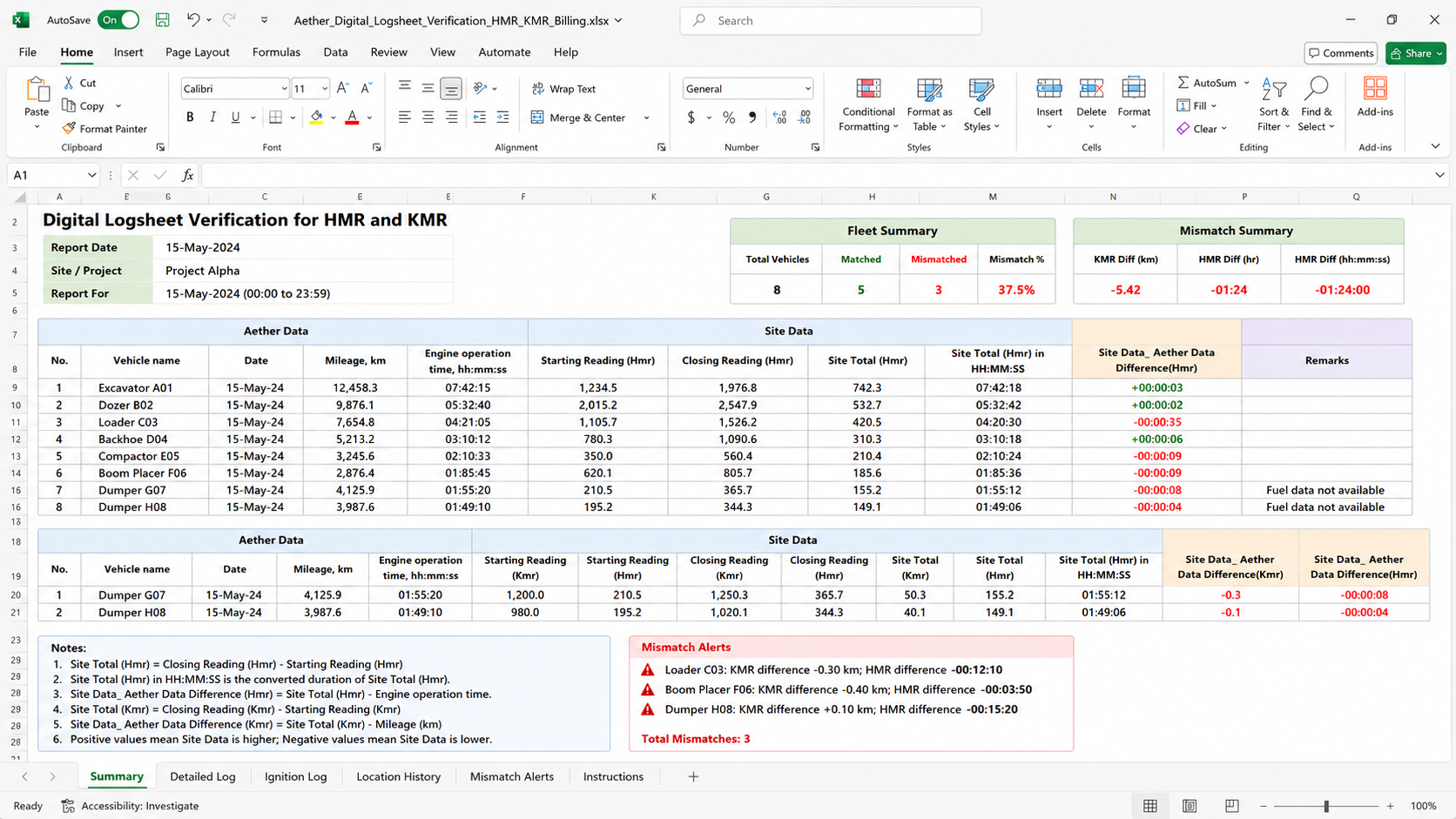The height and width of the screenshot is (819, 1456).
Task: Increase font size with larger A icon
Action: click(x=343, y=88)
